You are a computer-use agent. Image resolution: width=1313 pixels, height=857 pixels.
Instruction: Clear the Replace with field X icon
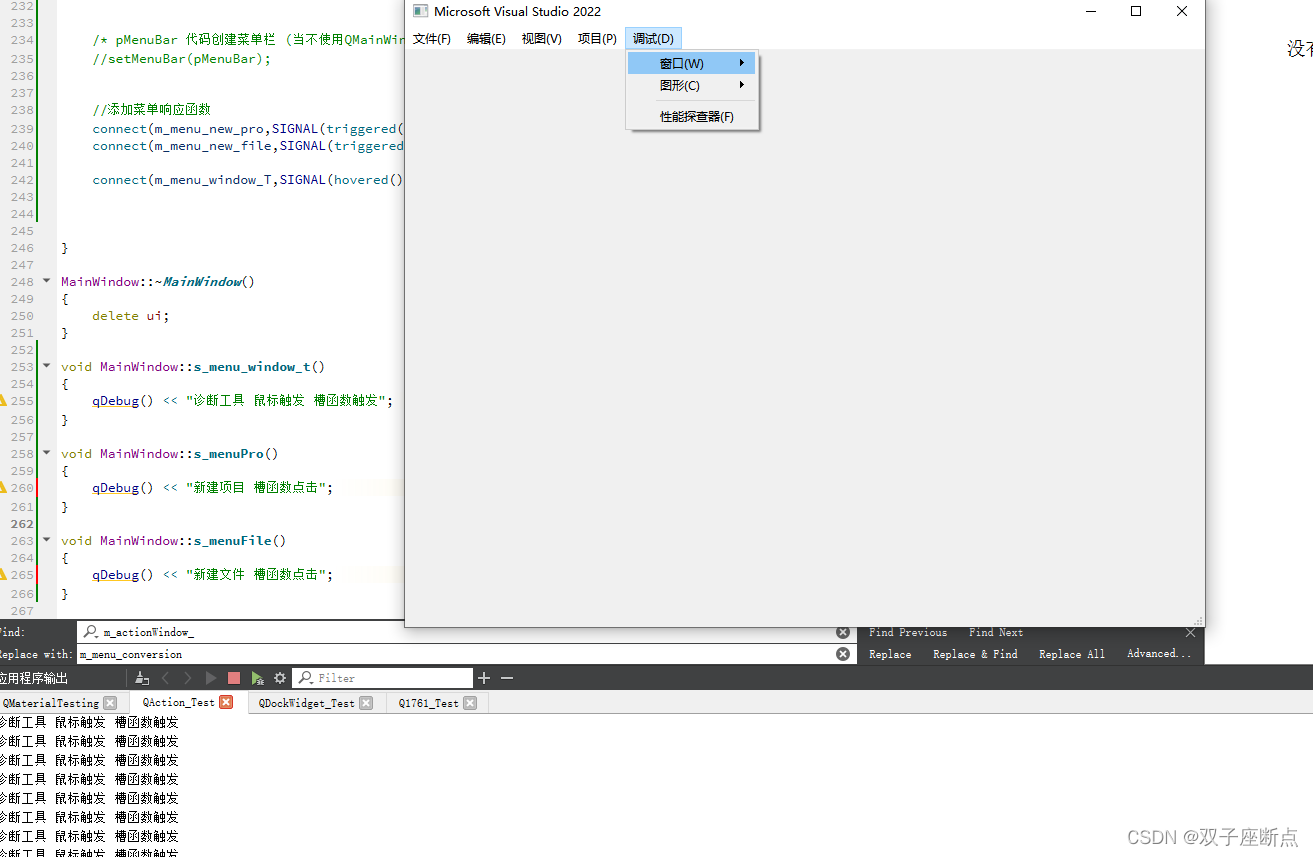843,654
